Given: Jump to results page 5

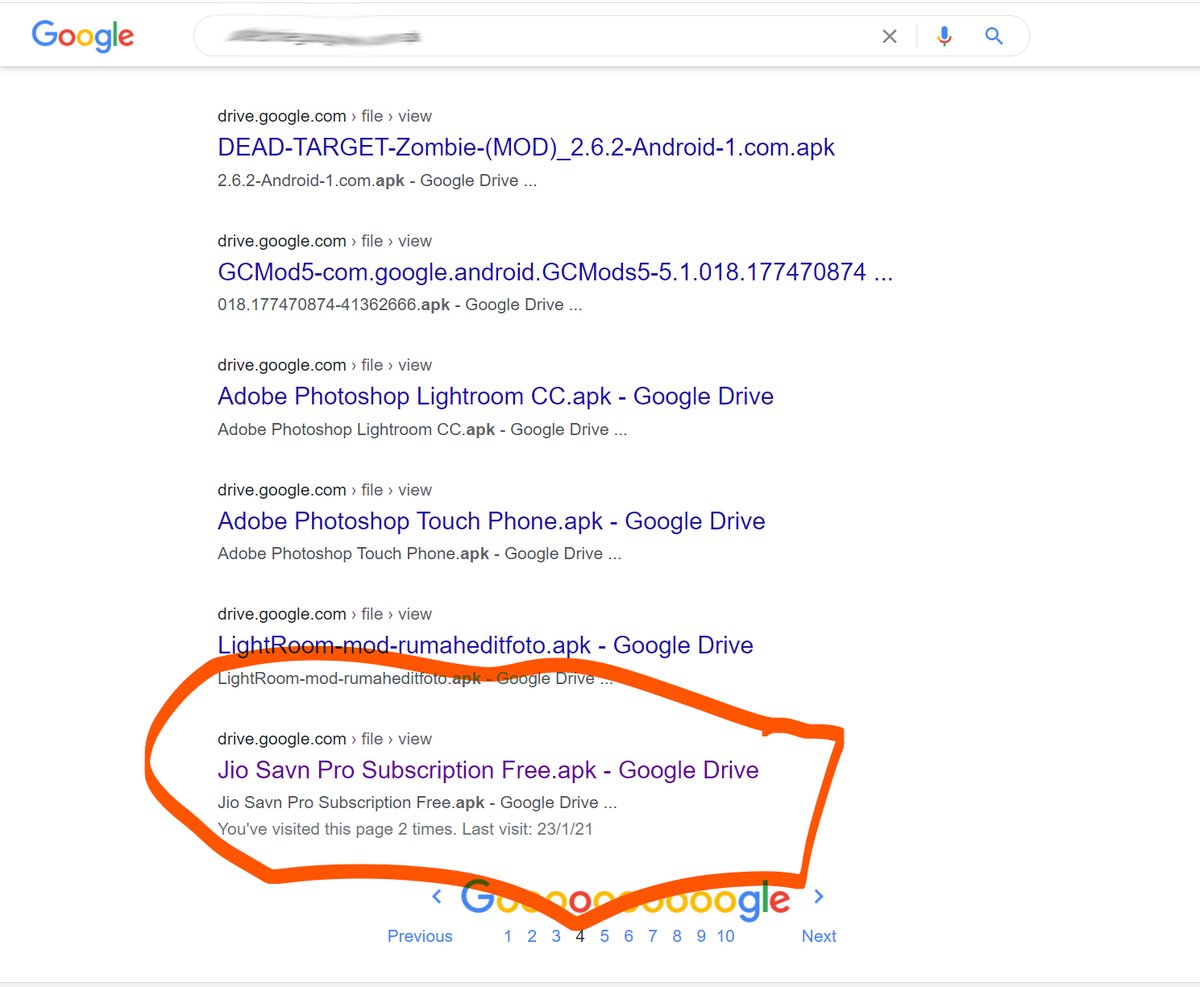Looking at the screenshot, I should point(605,936).
